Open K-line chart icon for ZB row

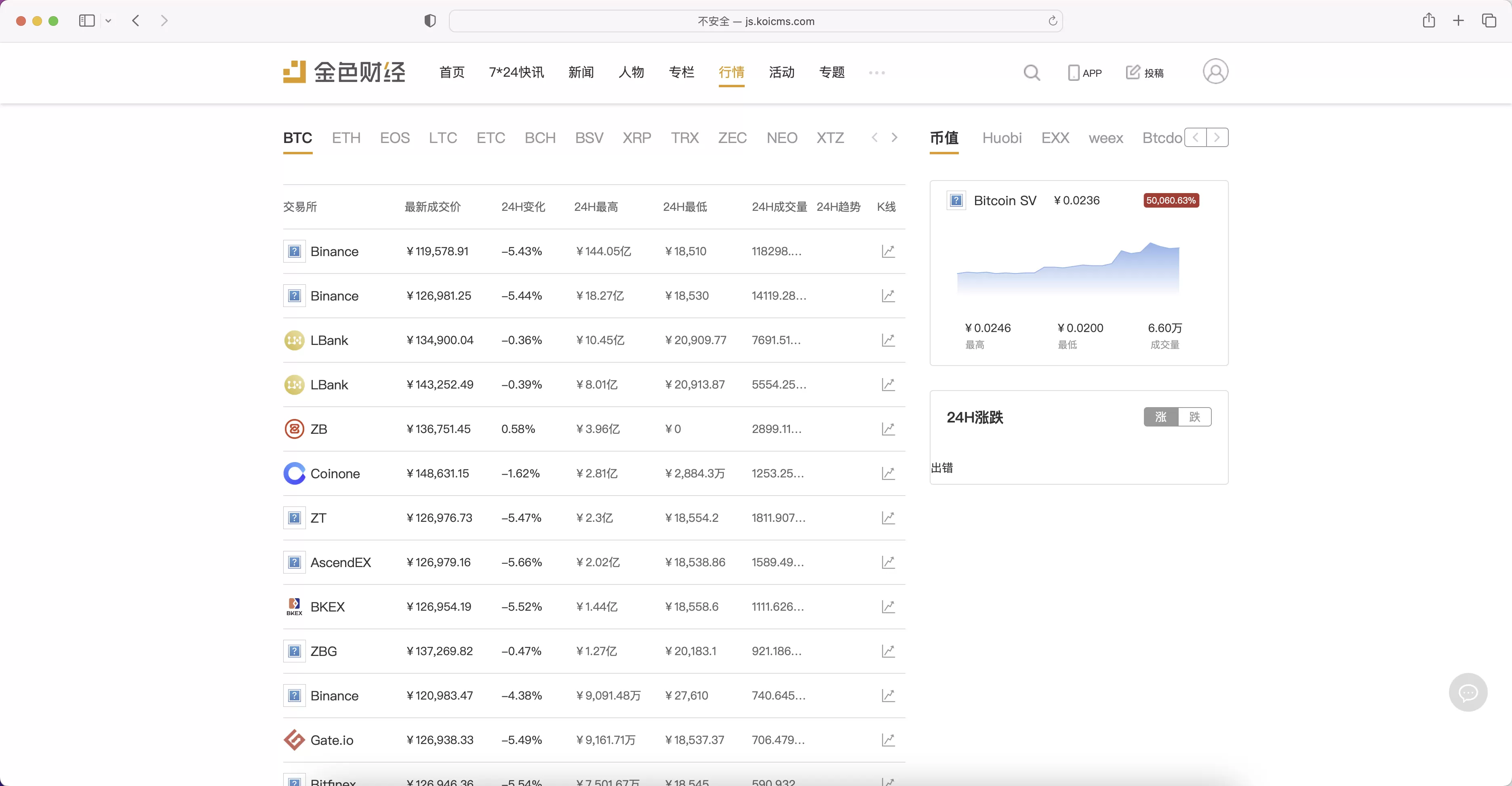(x=888, y=429)
